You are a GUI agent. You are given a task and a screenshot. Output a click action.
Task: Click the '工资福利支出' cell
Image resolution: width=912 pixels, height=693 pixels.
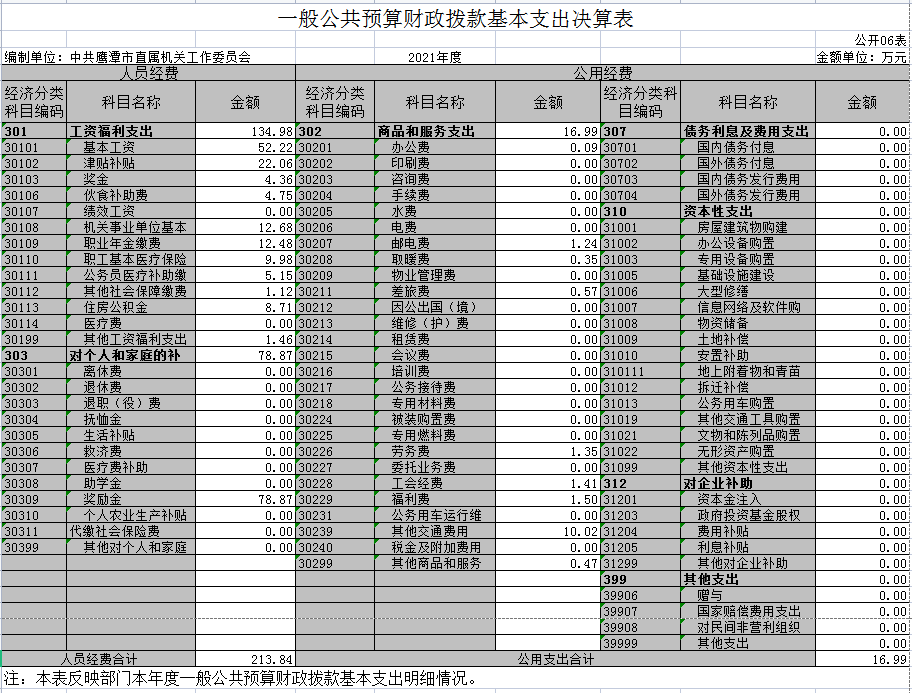[131, 131]
